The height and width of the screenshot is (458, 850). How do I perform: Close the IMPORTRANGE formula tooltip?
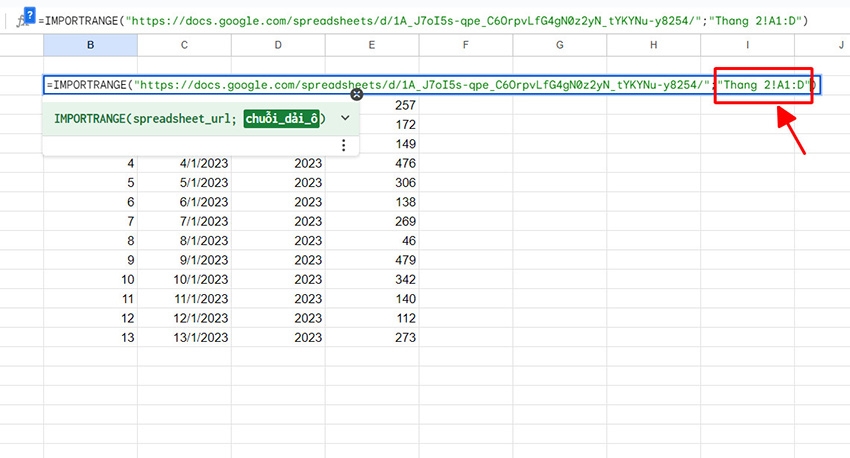(356, 94)
